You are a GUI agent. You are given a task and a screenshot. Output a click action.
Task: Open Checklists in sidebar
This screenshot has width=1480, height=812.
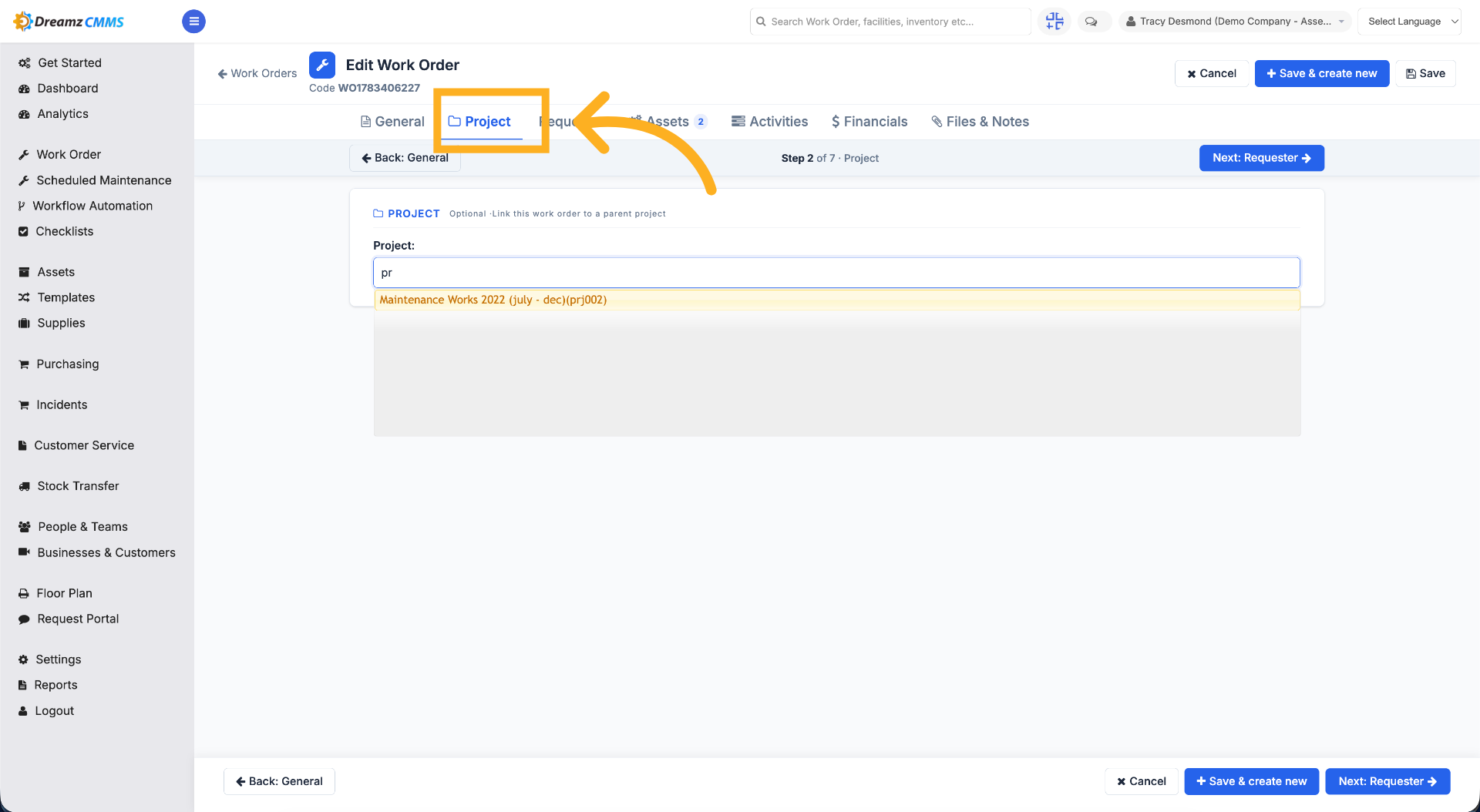pos(55,231)
